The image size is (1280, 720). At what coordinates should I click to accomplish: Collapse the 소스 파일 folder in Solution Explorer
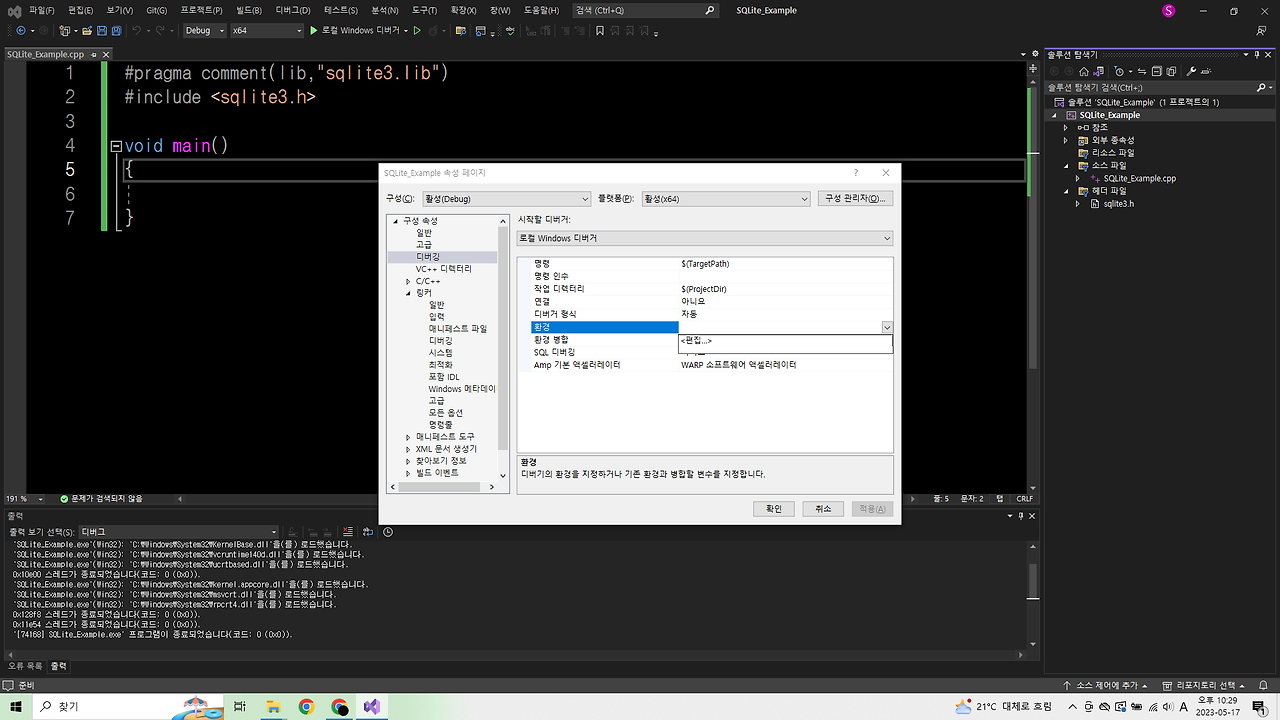[1066, 165]
